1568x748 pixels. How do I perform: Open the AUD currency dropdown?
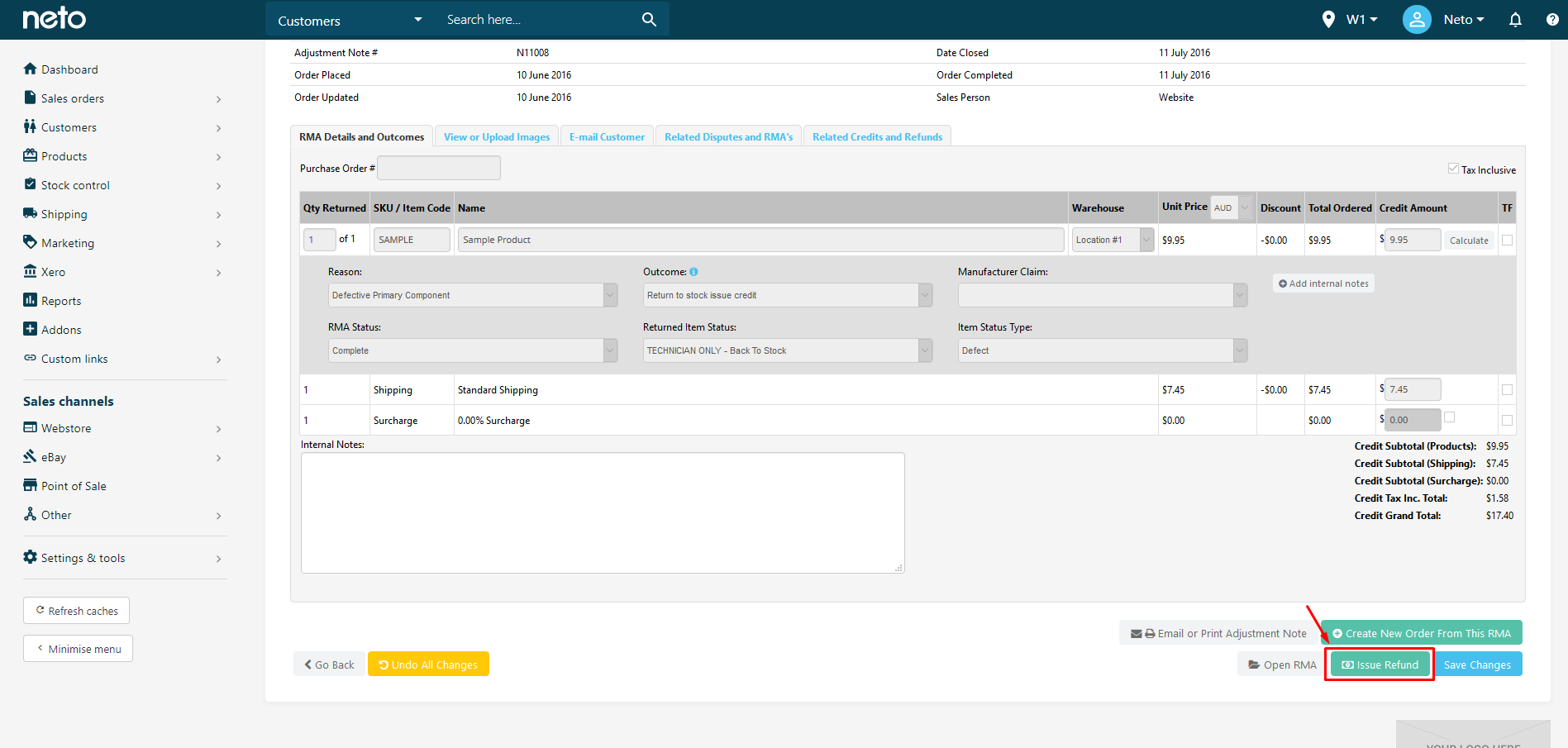[x=1231, y=207]
